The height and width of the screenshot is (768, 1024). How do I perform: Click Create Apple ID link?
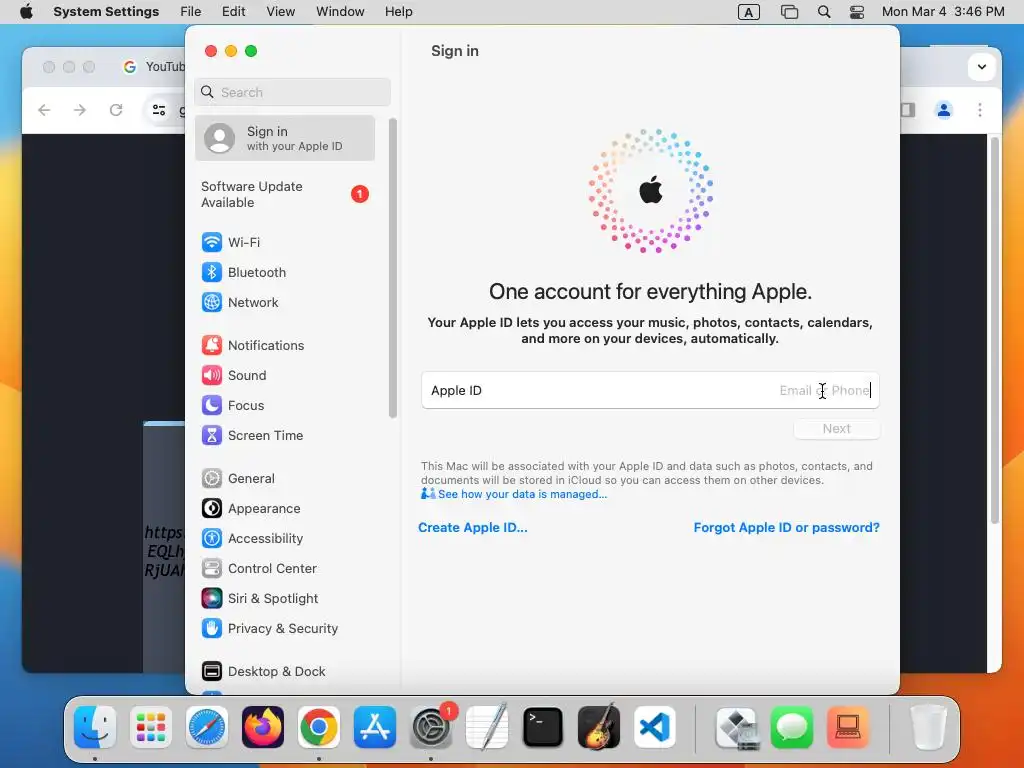472,528
